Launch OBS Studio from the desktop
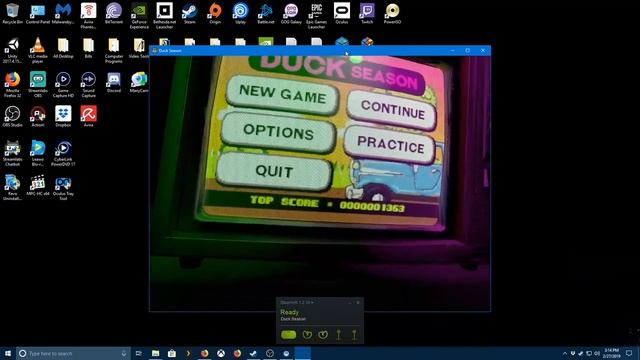 (x=12, y=117)
